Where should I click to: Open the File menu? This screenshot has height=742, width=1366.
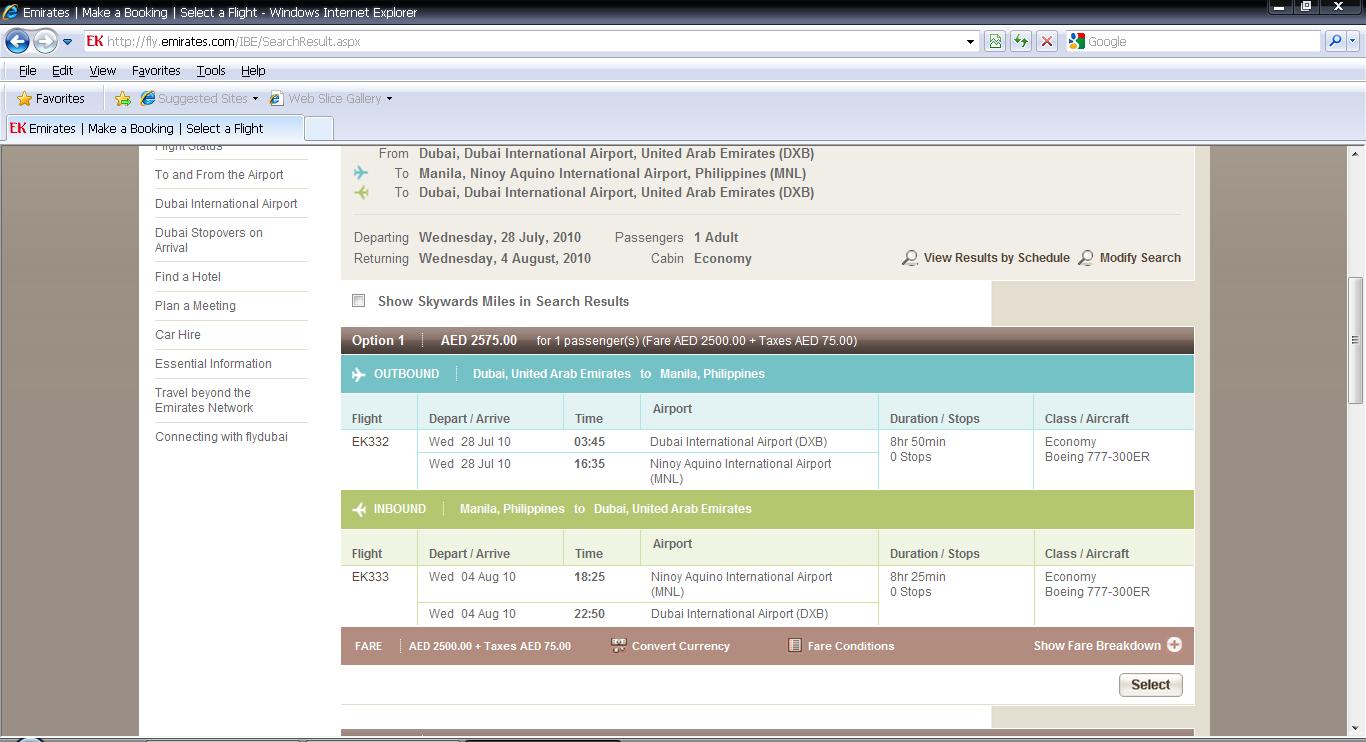coord(28,71)
